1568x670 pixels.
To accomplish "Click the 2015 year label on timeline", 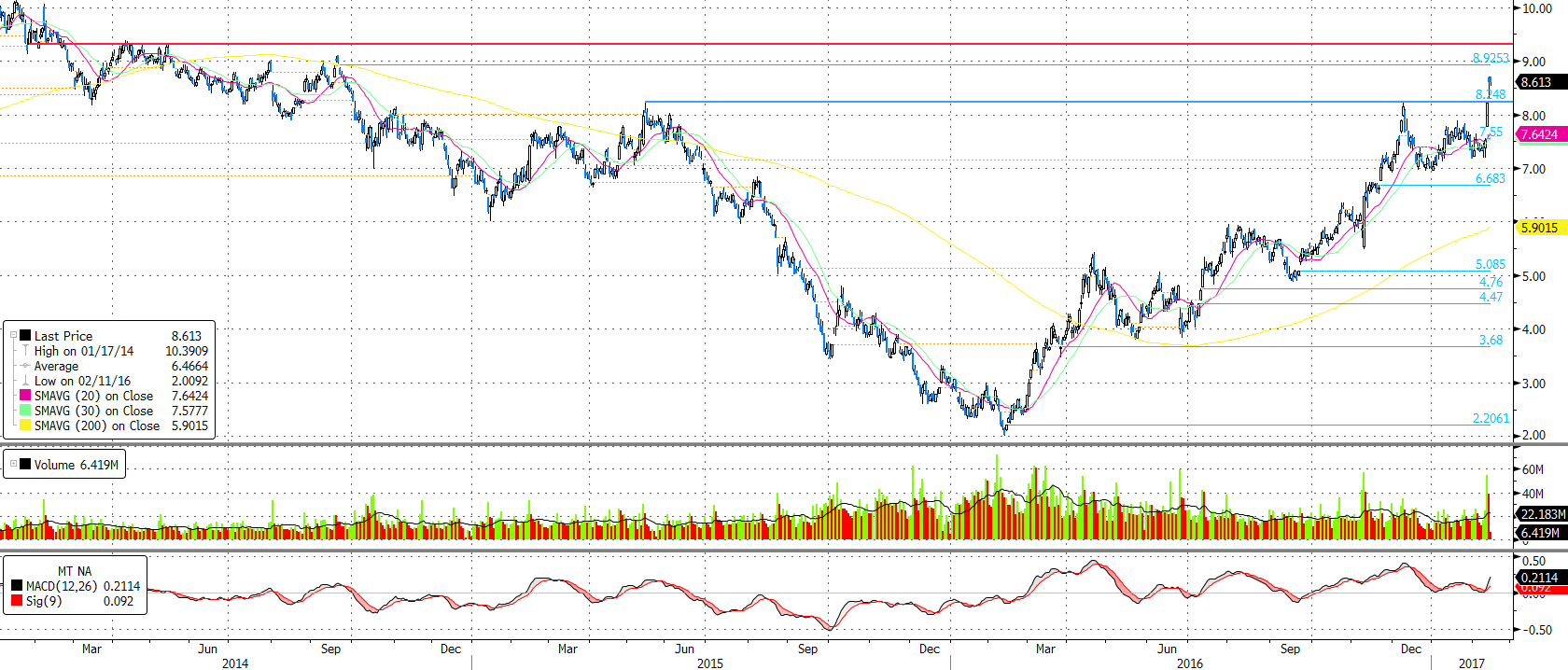I will point(710,663).
